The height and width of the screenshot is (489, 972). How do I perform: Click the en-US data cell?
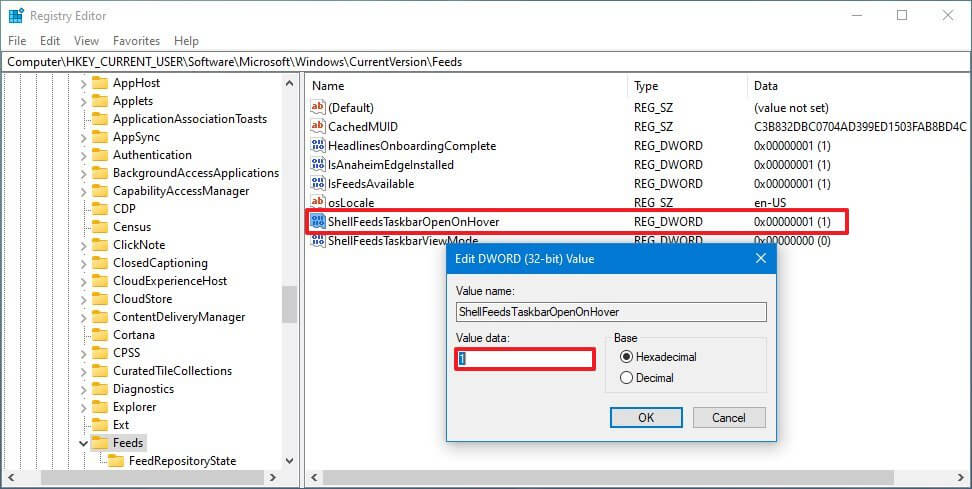[x=771, y=203]
